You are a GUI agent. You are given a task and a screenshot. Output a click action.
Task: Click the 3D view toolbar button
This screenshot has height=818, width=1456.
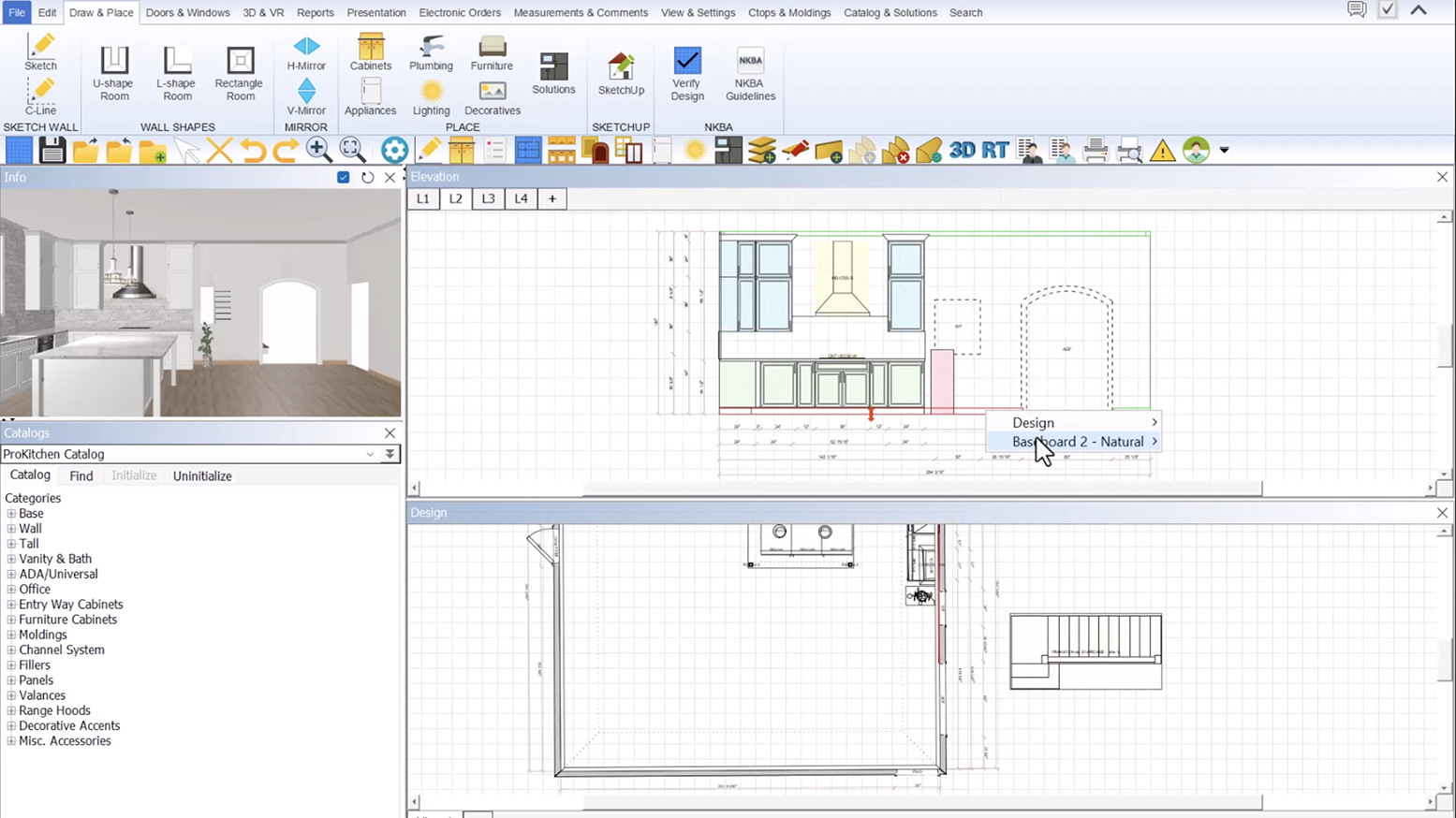pyautogui.click(x=962, y=150)
